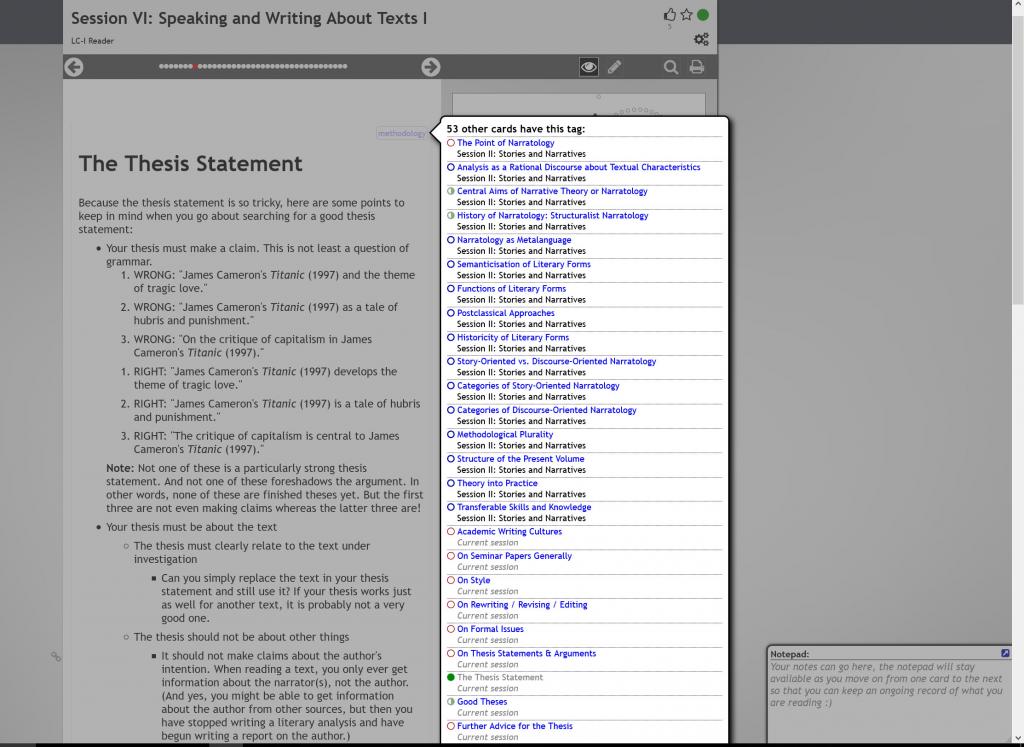Select 'On Style' in the tag list
Viewport: 1024px width, 747px height.
pos(473,581)
